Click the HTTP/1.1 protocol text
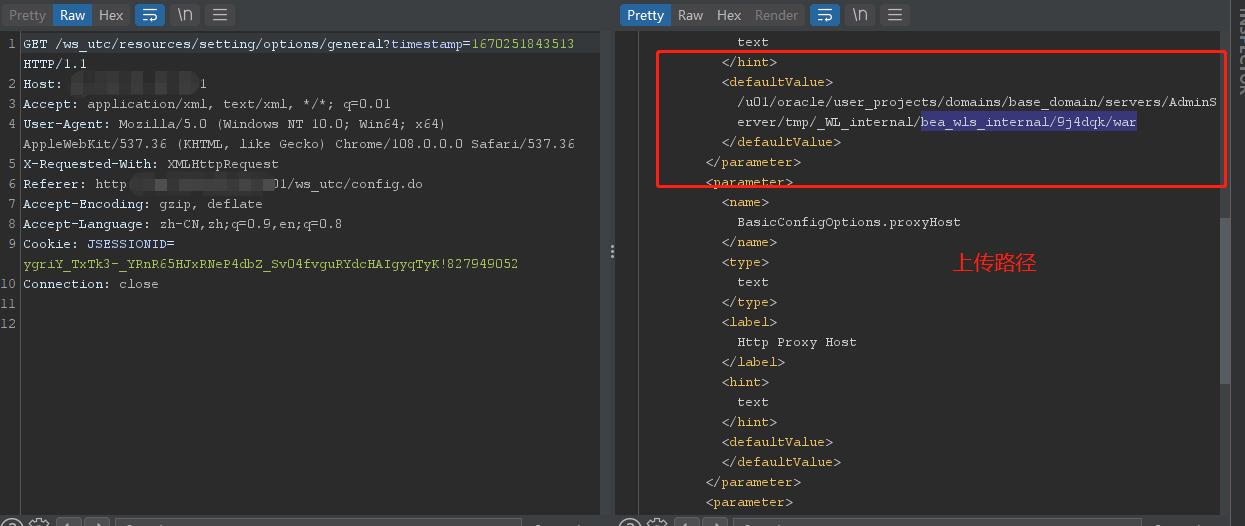 point(57,64)
